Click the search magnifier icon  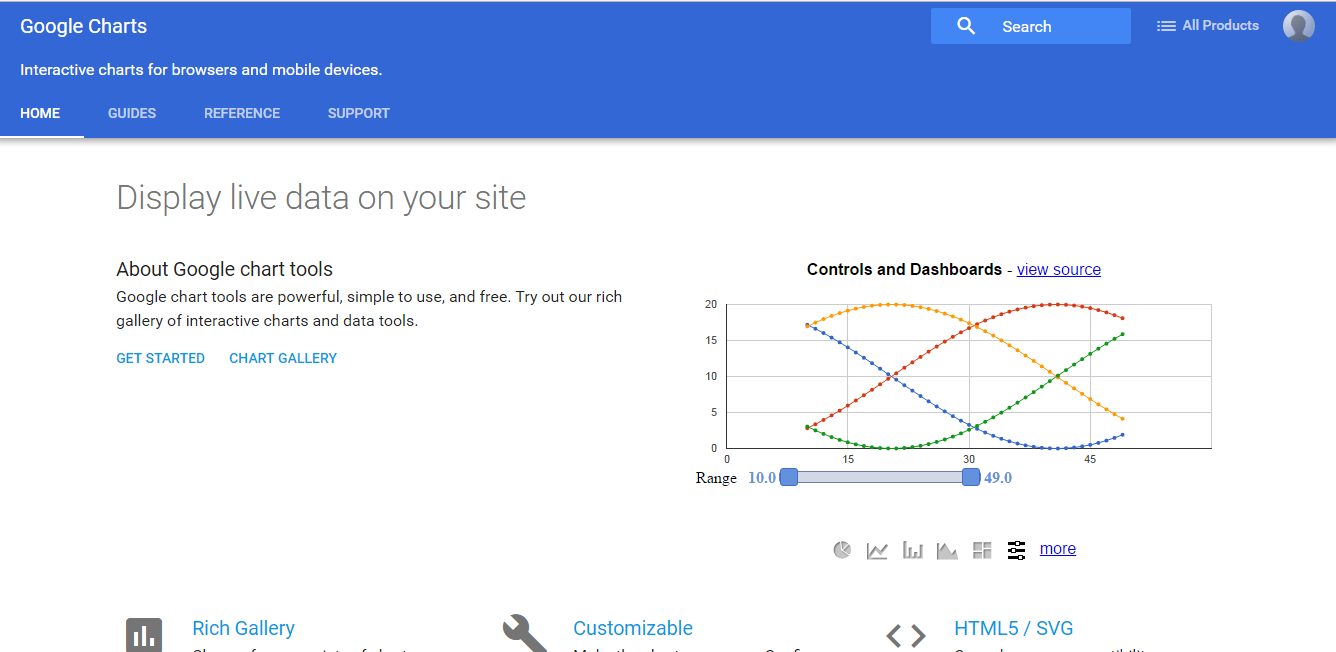pos(965,26)
